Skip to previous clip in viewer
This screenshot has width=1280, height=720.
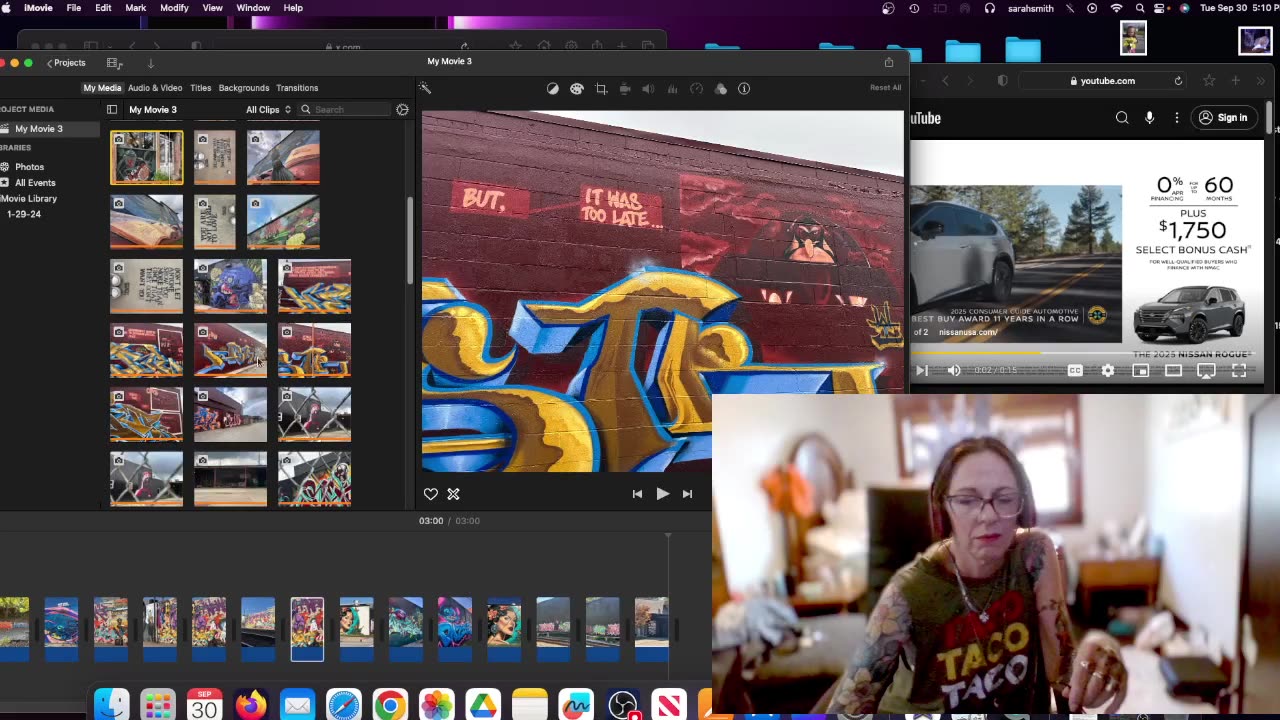[637, 494]
